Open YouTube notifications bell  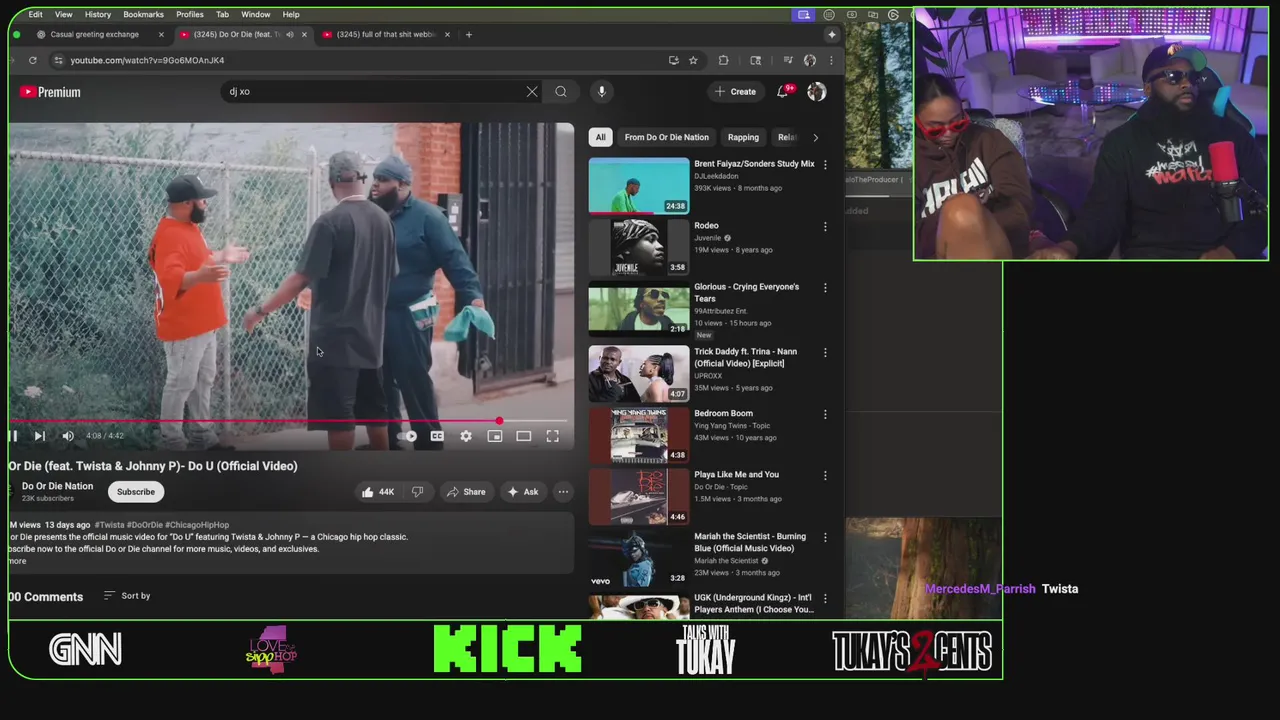tap(785, 92)
